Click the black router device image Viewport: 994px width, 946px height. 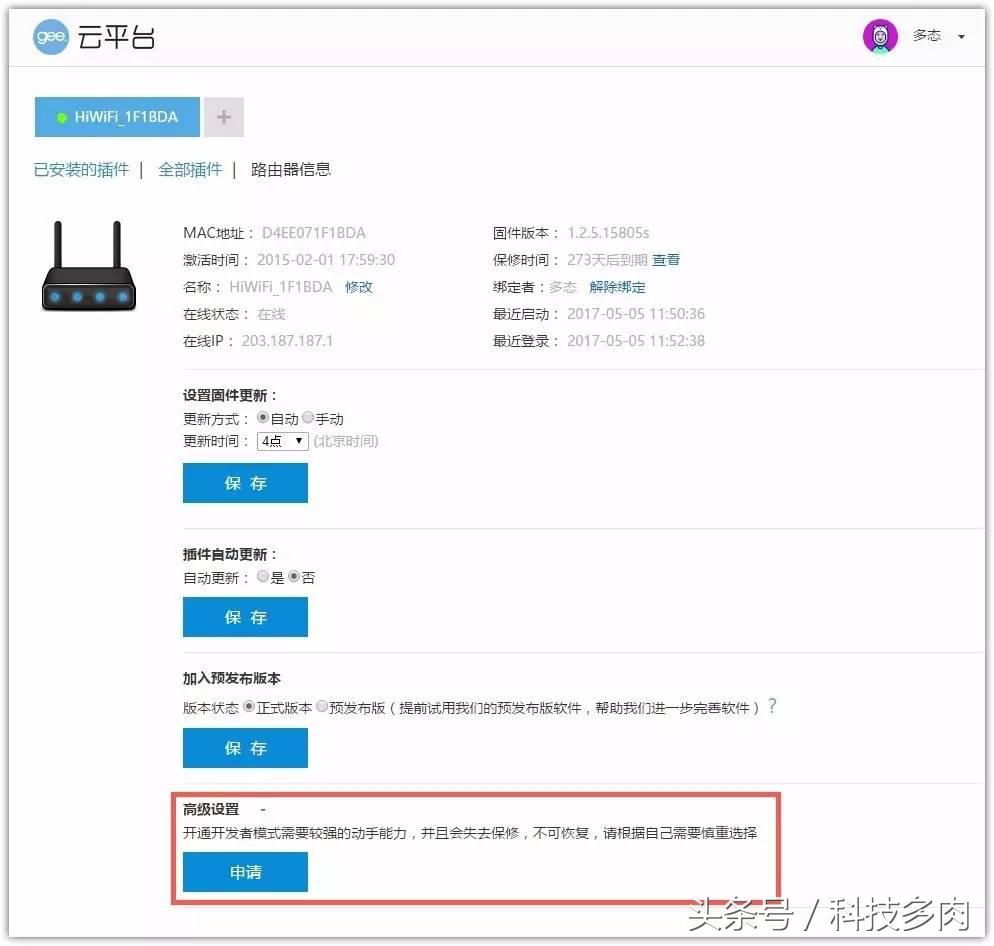89,270
